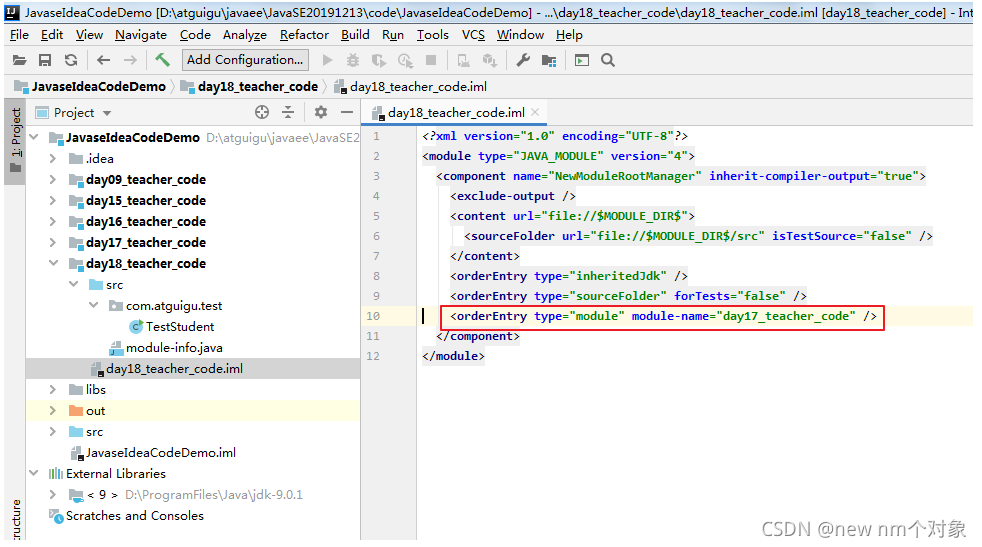Expand the day17_teacher_code module

53,242
